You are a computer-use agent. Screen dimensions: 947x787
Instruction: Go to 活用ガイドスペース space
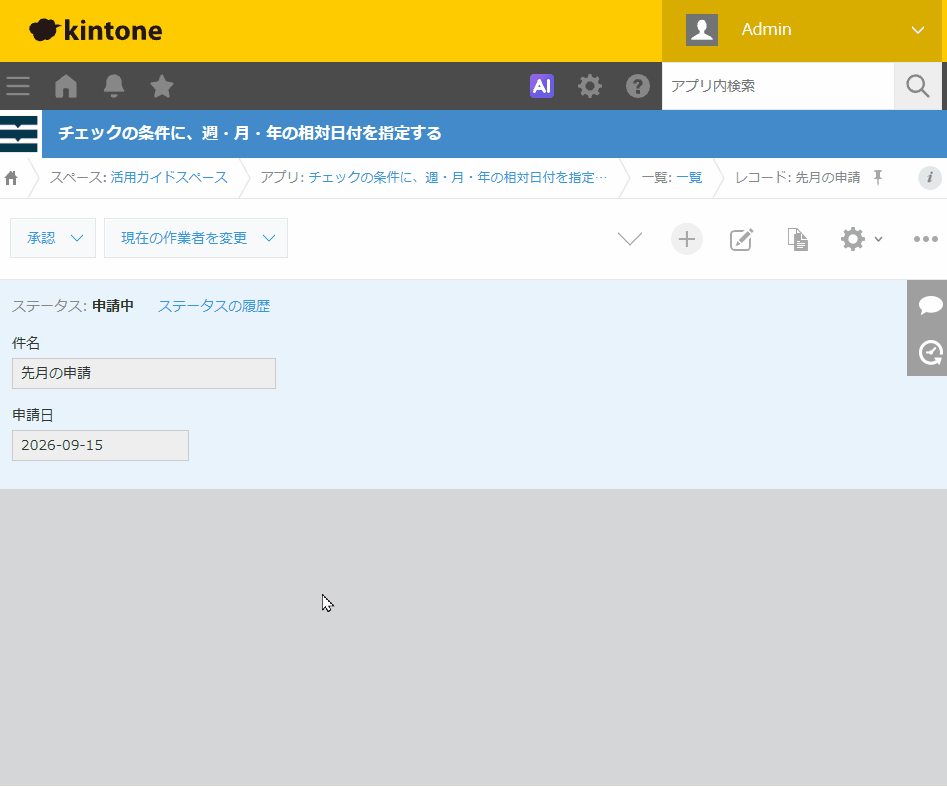click(x=169, y=178)
